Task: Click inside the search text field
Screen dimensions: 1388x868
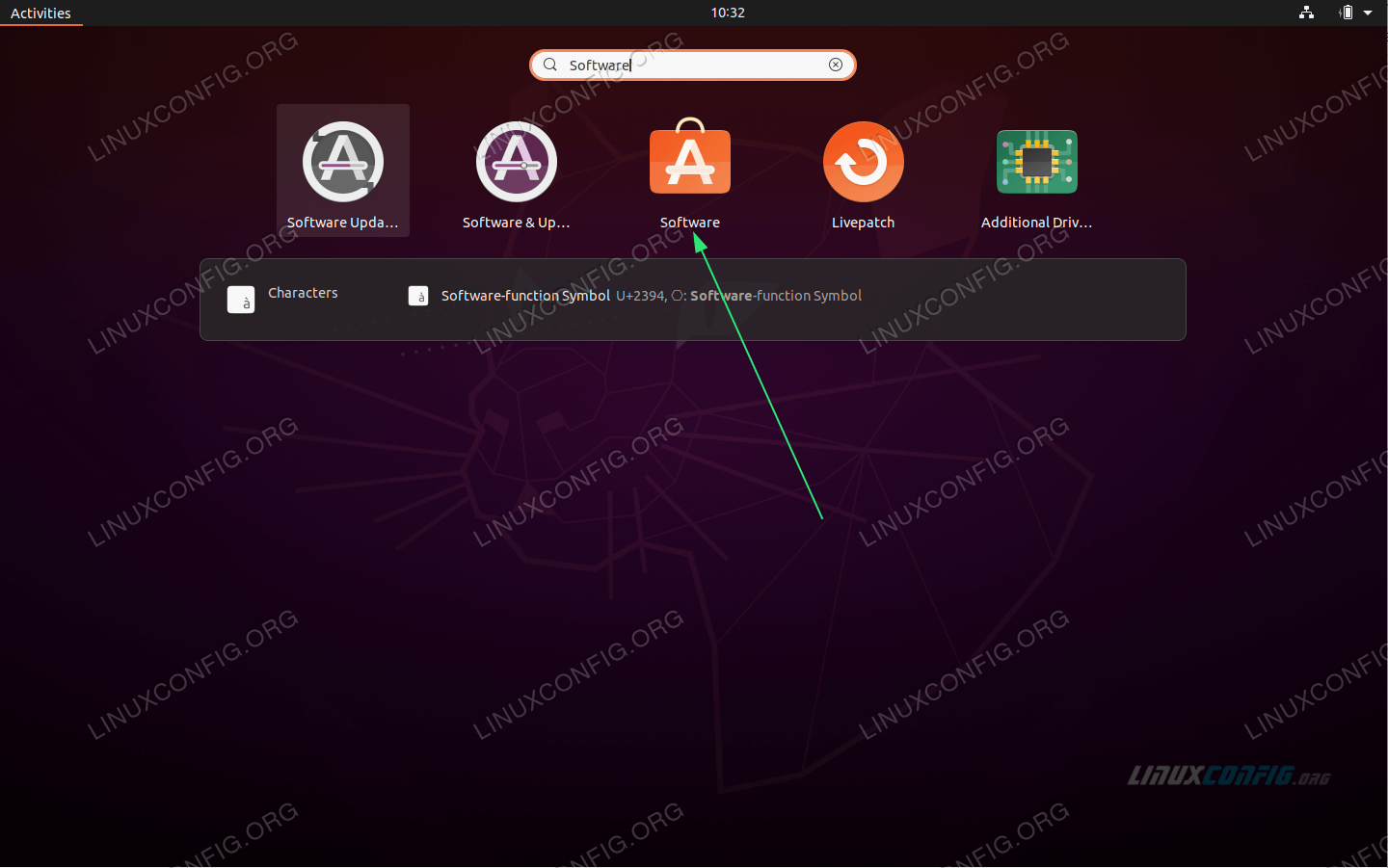Action: pyautogui.click(x=694, y=65)
